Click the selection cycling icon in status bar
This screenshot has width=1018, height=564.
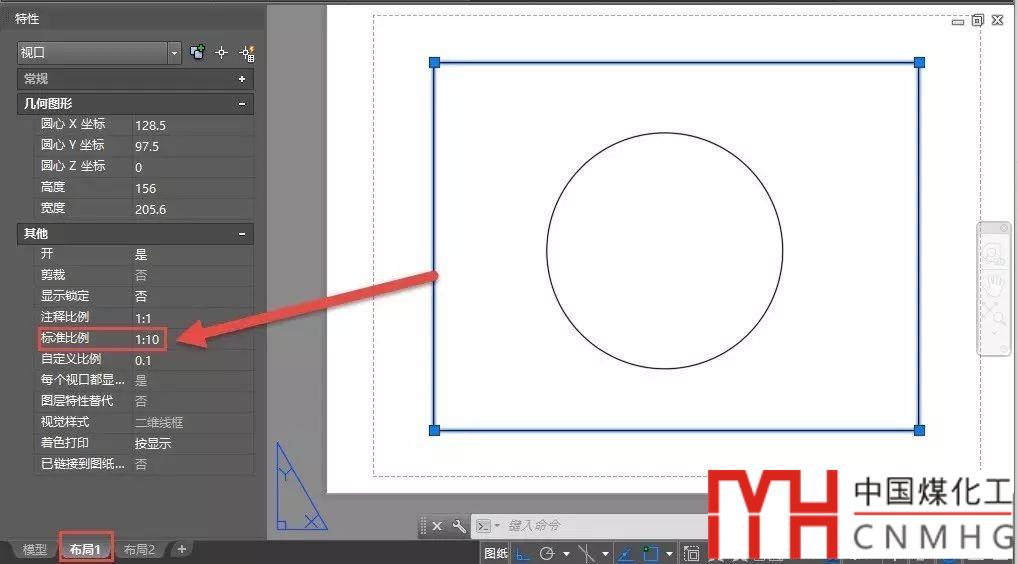(x=691, y=553)
